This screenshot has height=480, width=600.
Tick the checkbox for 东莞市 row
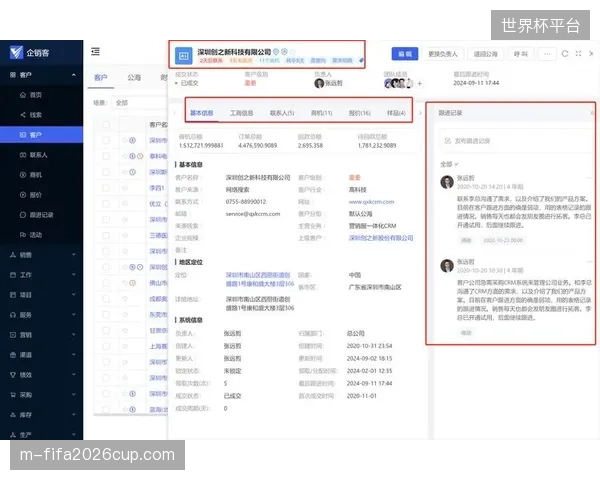pyautogui.click(x=106, y=315)
